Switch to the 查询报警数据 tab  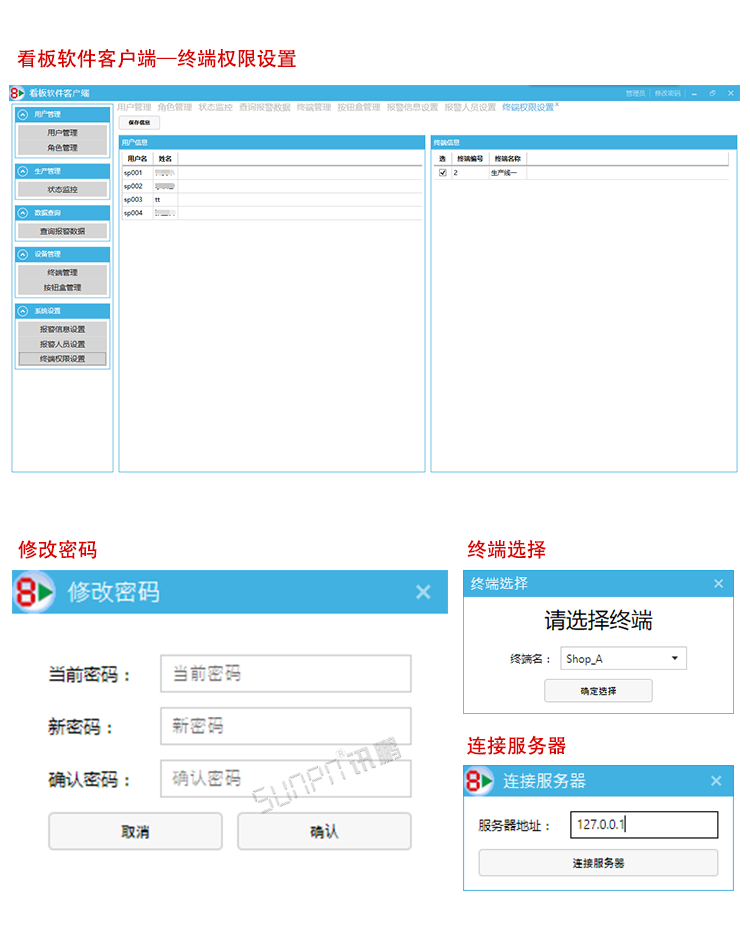click(264, 107)
